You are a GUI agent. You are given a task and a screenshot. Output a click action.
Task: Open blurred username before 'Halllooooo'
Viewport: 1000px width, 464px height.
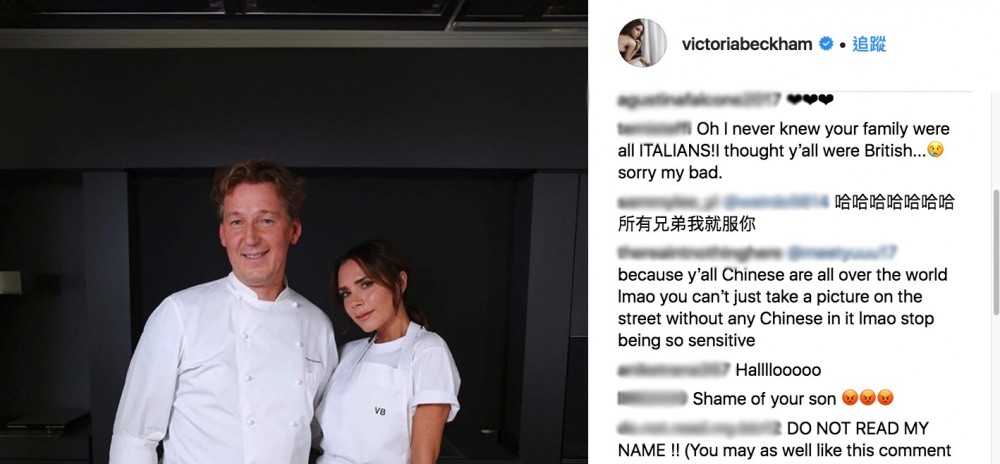674,370
